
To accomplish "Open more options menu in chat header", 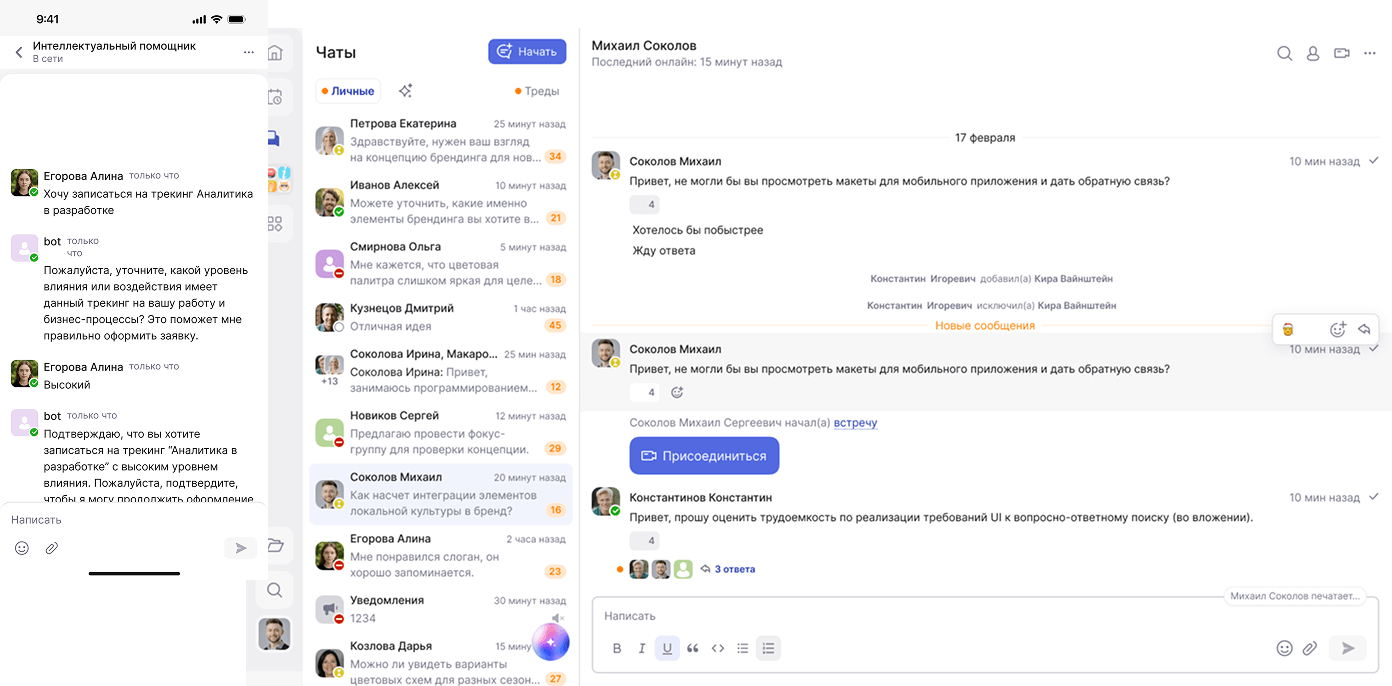I will 1370,54.
